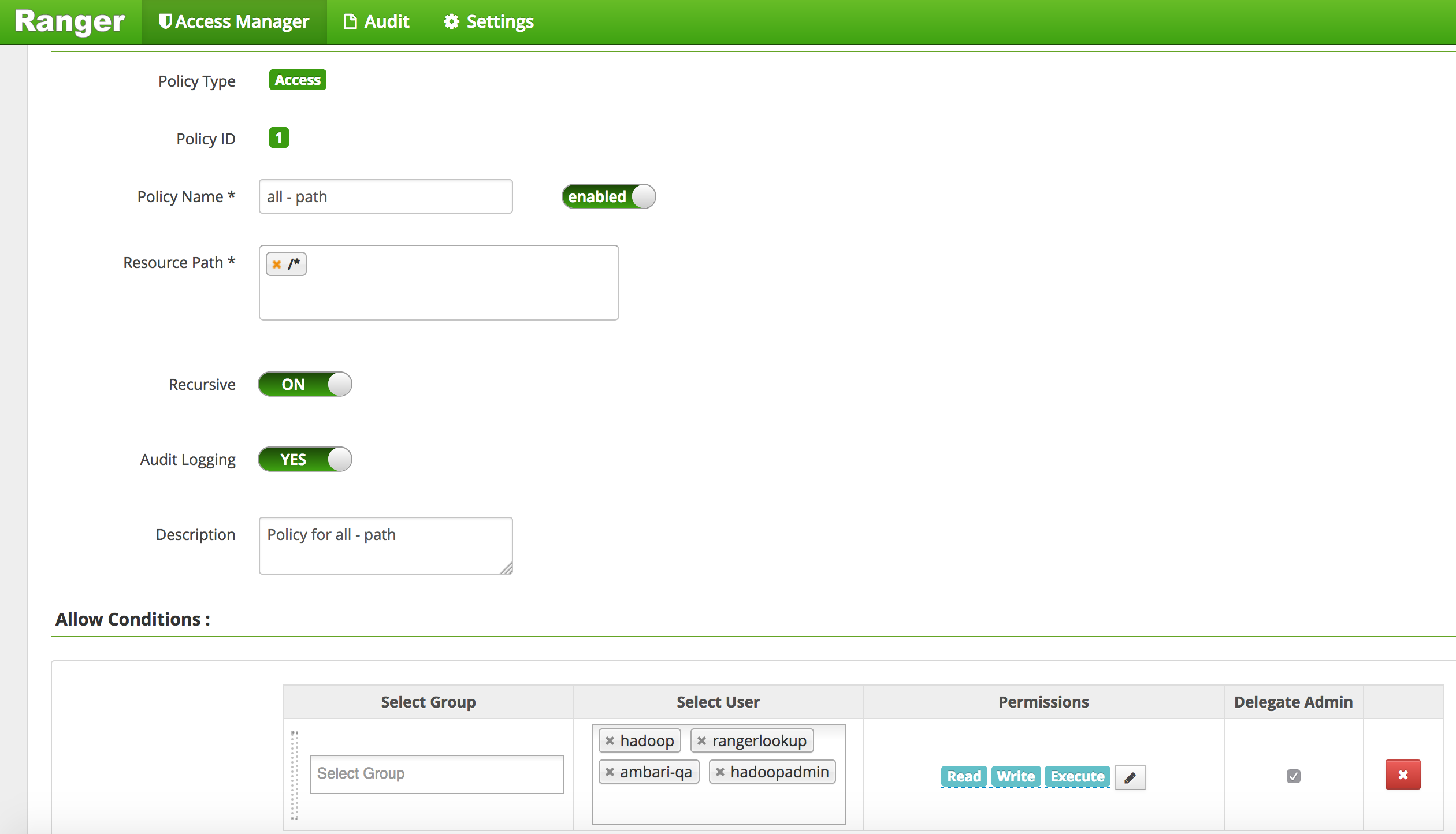The height and width of the screenshot is (834, 1456).
Task: Open the Access Manager menu
Action: [x=234, y=22]
